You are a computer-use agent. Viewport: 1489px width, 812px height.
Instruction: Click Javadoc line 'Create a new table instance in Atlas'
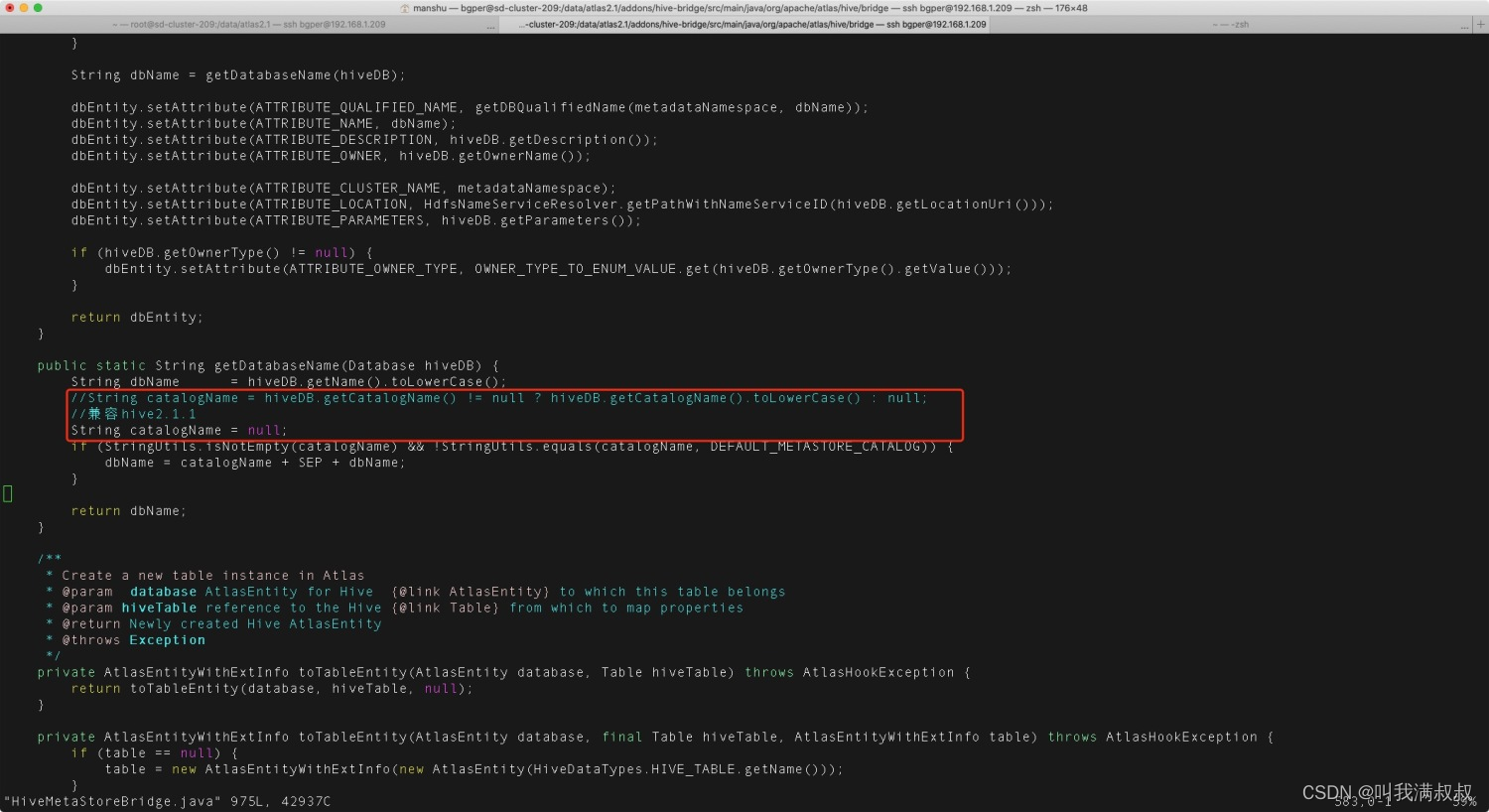tap(205, 576)
